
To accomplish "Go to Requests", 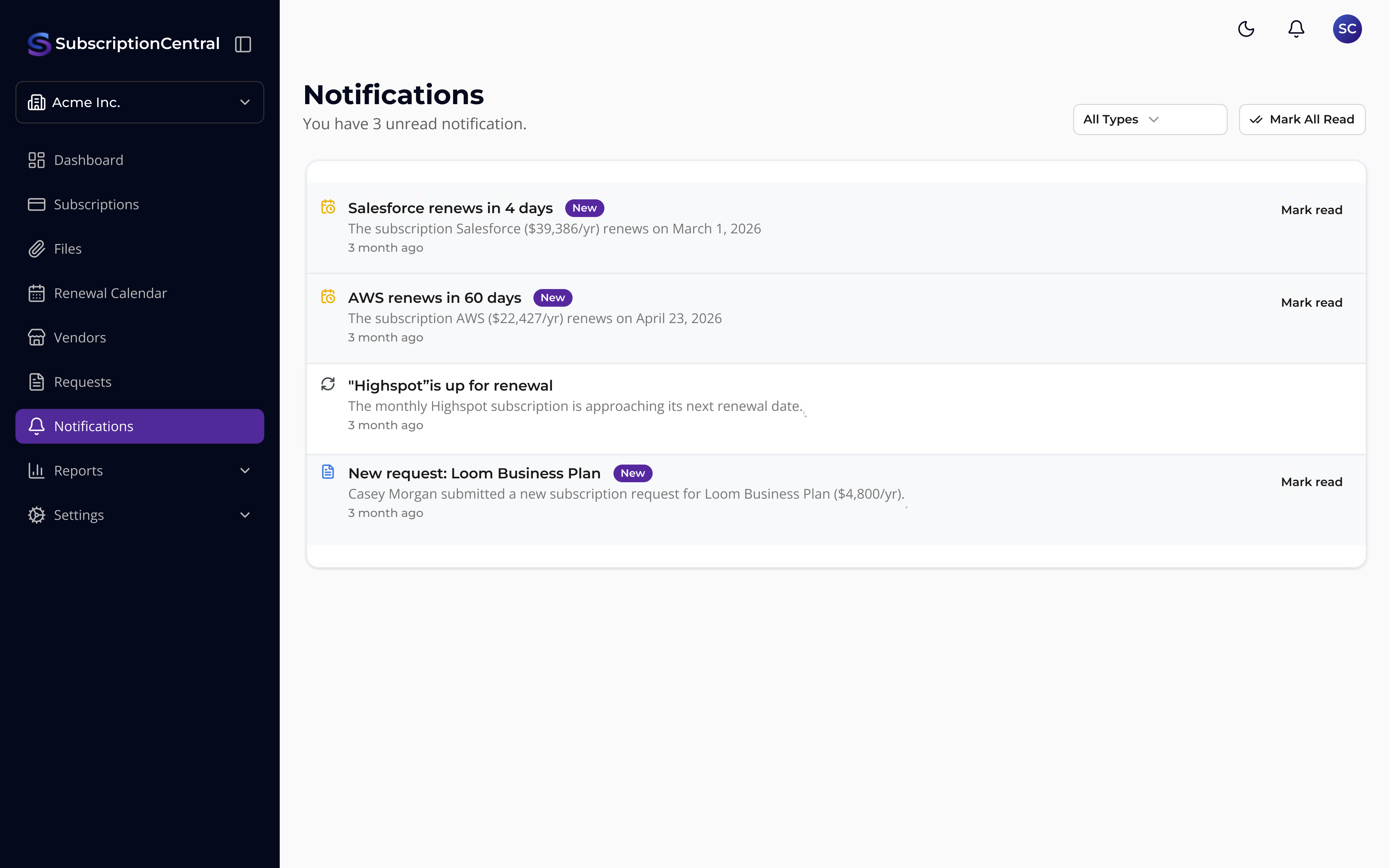I will (x=140, y=382).
